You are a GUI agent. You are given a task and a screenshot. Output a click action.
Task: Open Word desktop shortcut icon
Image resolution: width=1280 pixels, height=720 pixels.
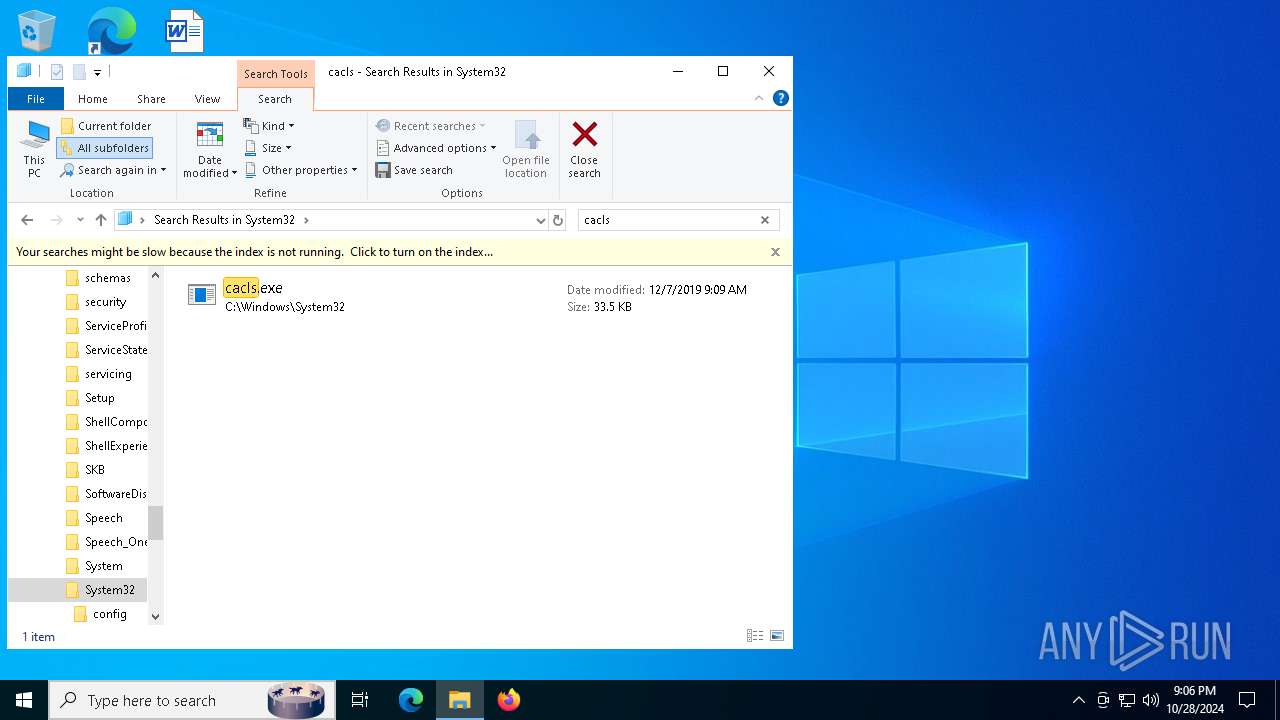point(185,31)
